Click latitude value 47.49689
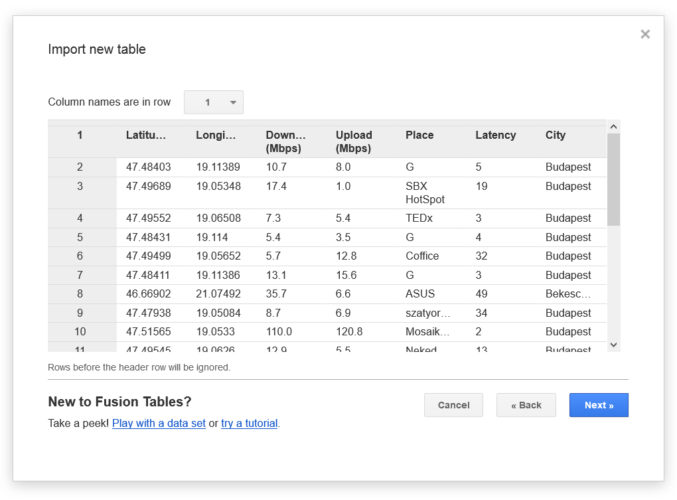This screenshot has height=500, width=677. pos(148,186)
